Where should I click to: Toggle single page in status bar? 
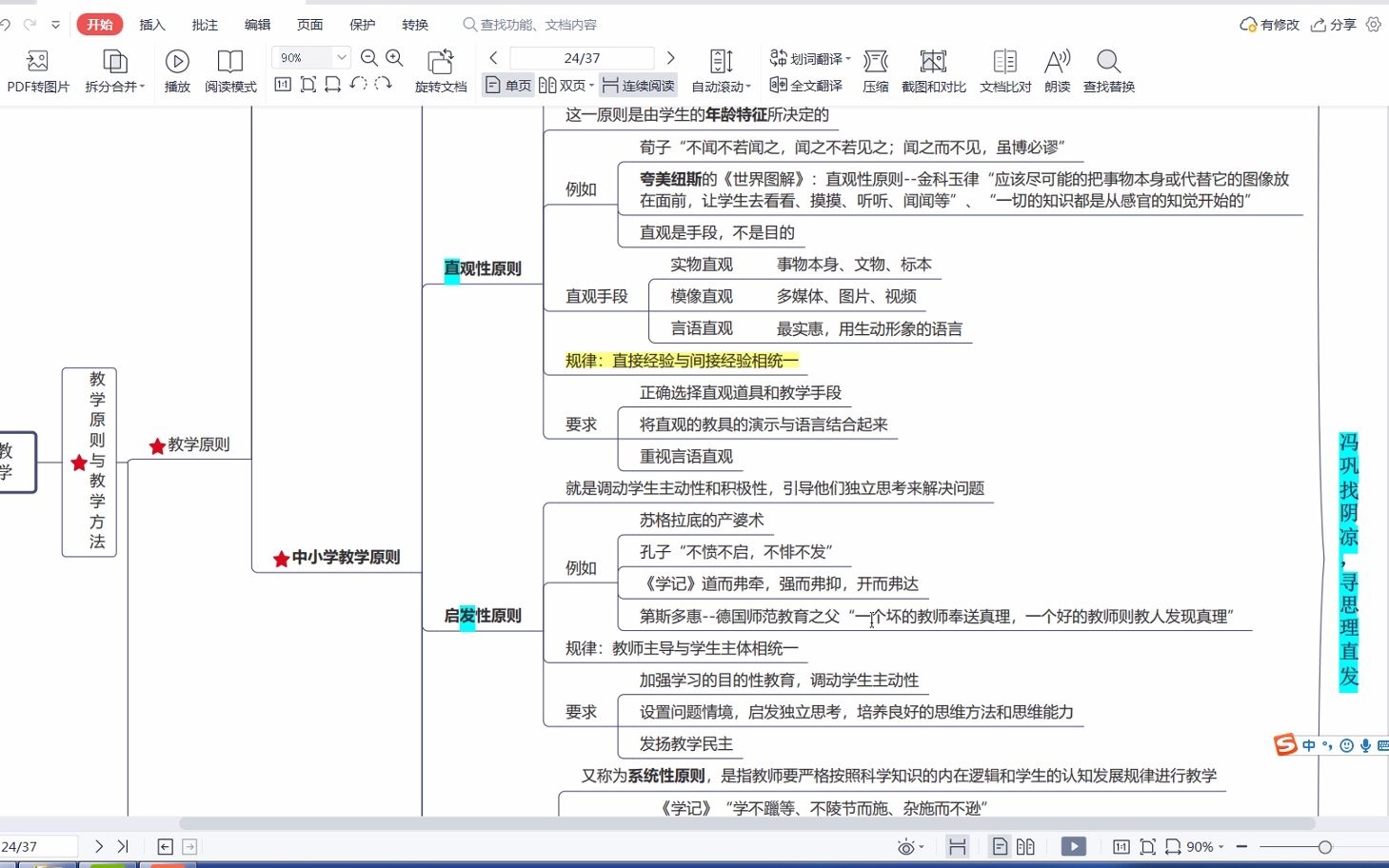(1000, 846)
